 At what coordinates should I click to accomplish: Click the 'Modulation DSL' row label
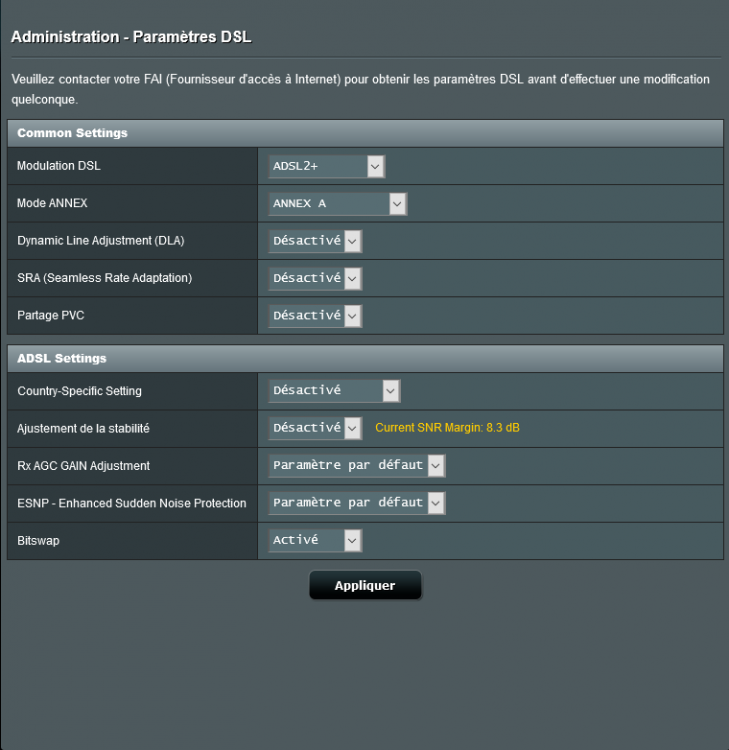tap(59, 166)
